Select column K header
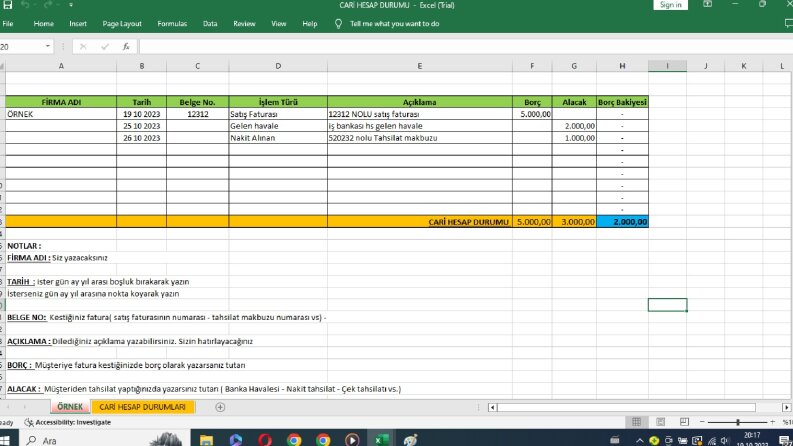This screenshot has height=446, width=793. pyautogui.click(x=743, y=66)
